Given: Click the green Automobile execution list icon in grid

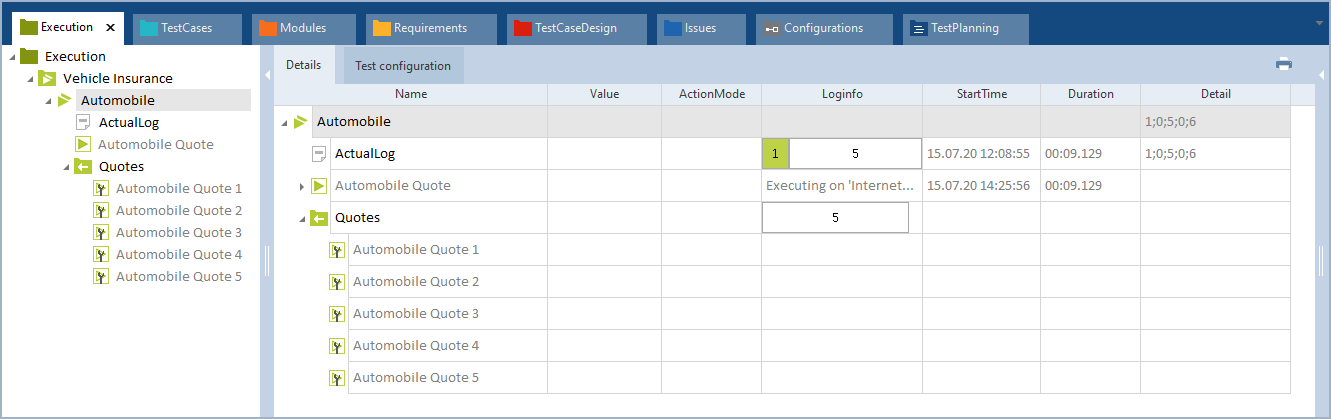Looking at the screenshot, I should pyautogui.click(x=301, y=122).
